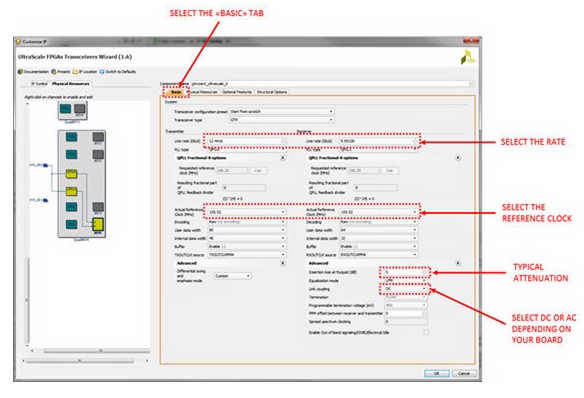Open the Link coupling dropdown

coord(406,289)
